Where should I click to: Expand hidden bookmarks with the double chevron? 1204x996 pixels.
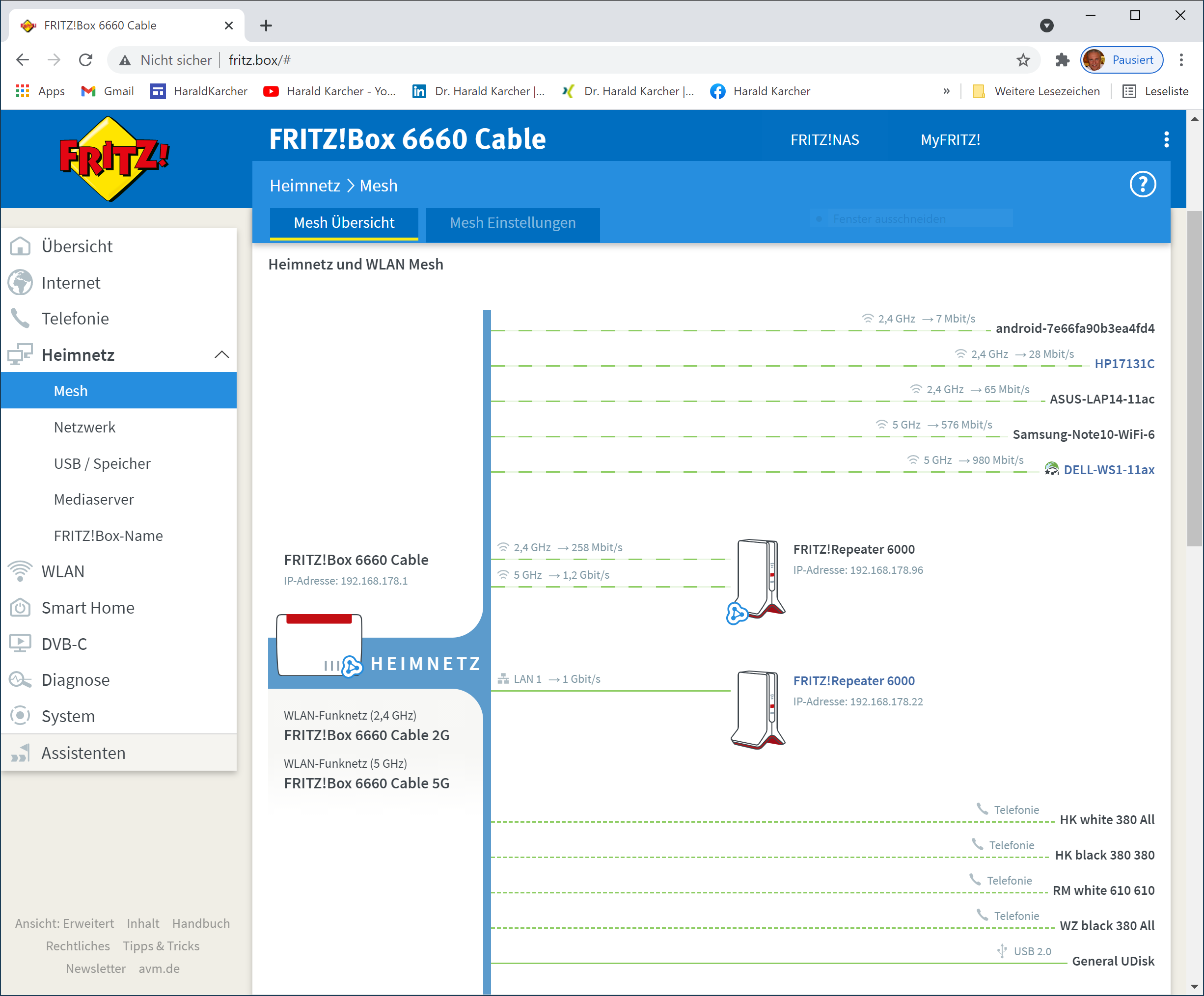(946, 91)
